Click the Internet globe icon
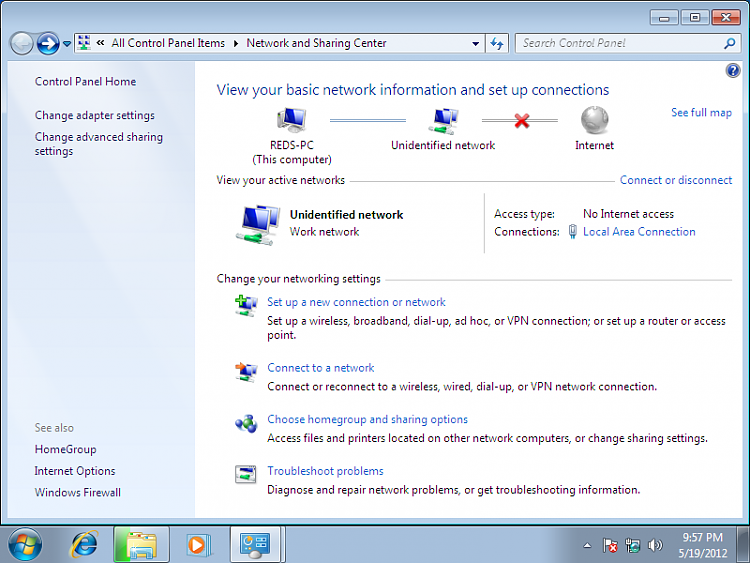 (x=595, y=120)
